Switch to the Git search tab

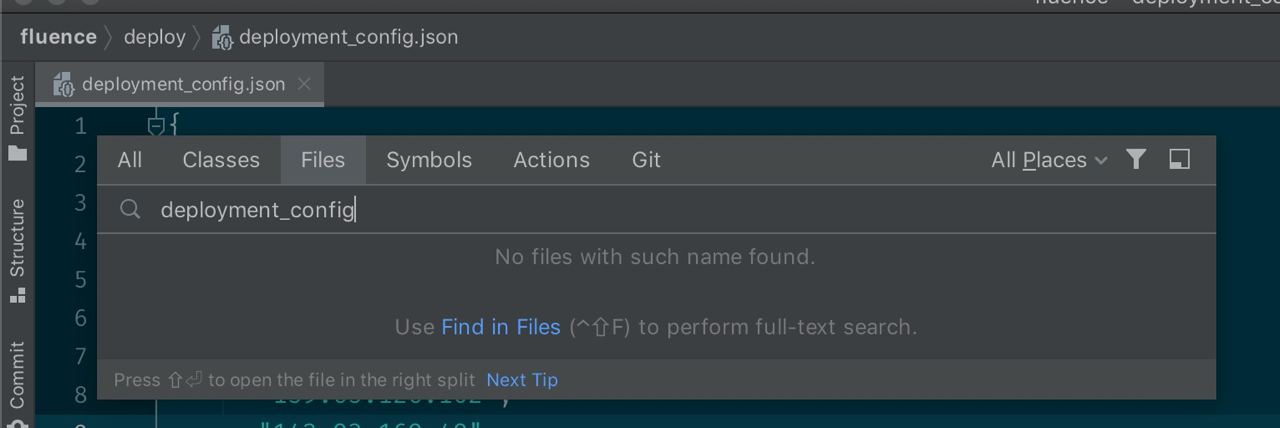point(646,160)
